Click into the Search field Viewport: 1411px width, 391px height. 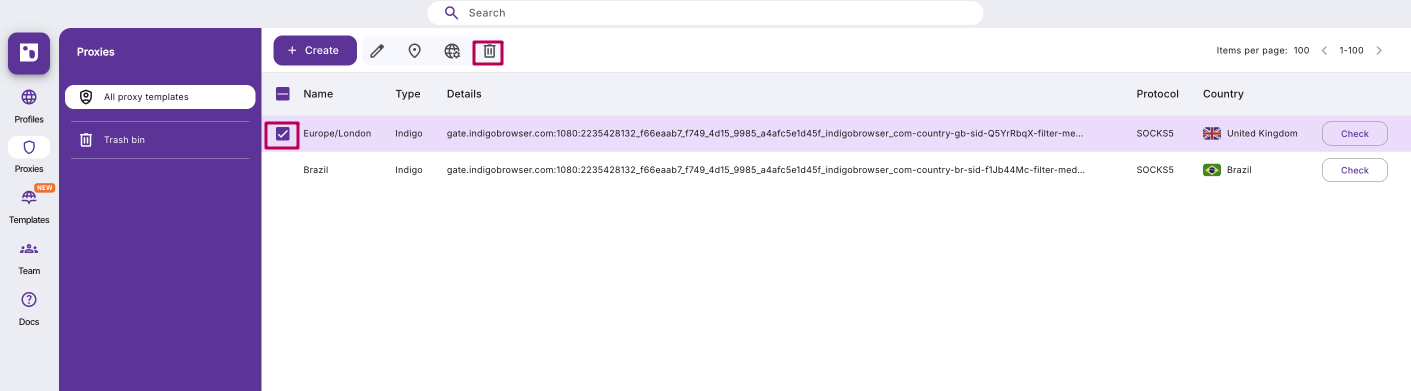[705, 13]
